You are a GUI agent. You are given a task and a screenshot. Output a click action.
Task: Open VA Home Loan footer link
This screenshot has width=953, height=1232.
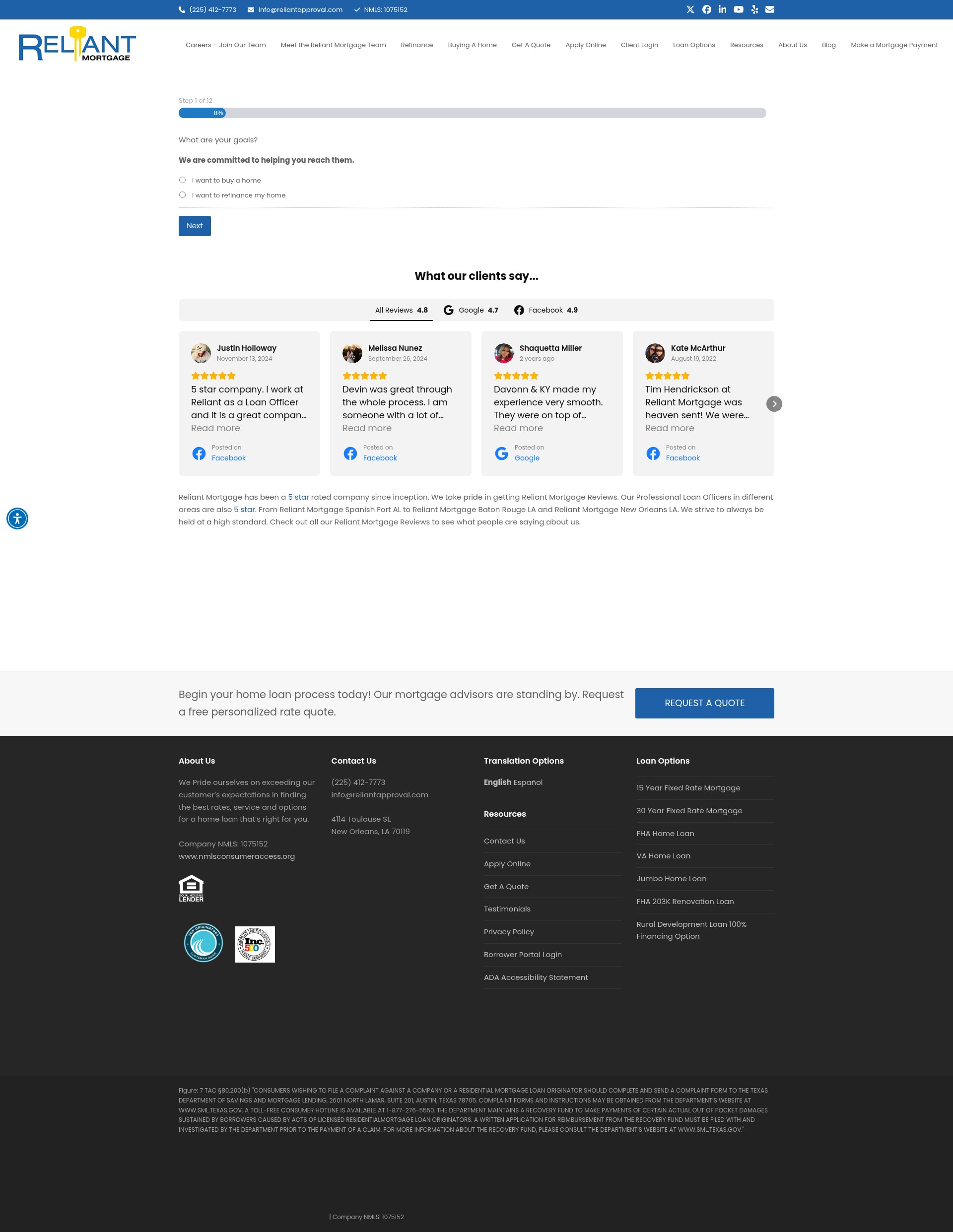coord(664,856)
